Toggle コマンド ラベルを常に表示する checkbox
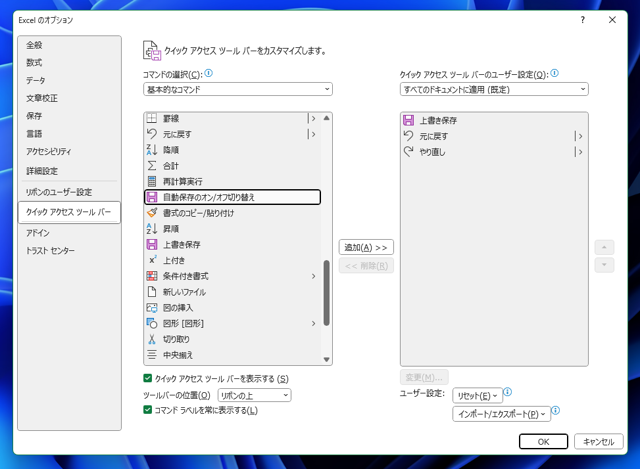This screenshot has height=469, width=640. 148,409
